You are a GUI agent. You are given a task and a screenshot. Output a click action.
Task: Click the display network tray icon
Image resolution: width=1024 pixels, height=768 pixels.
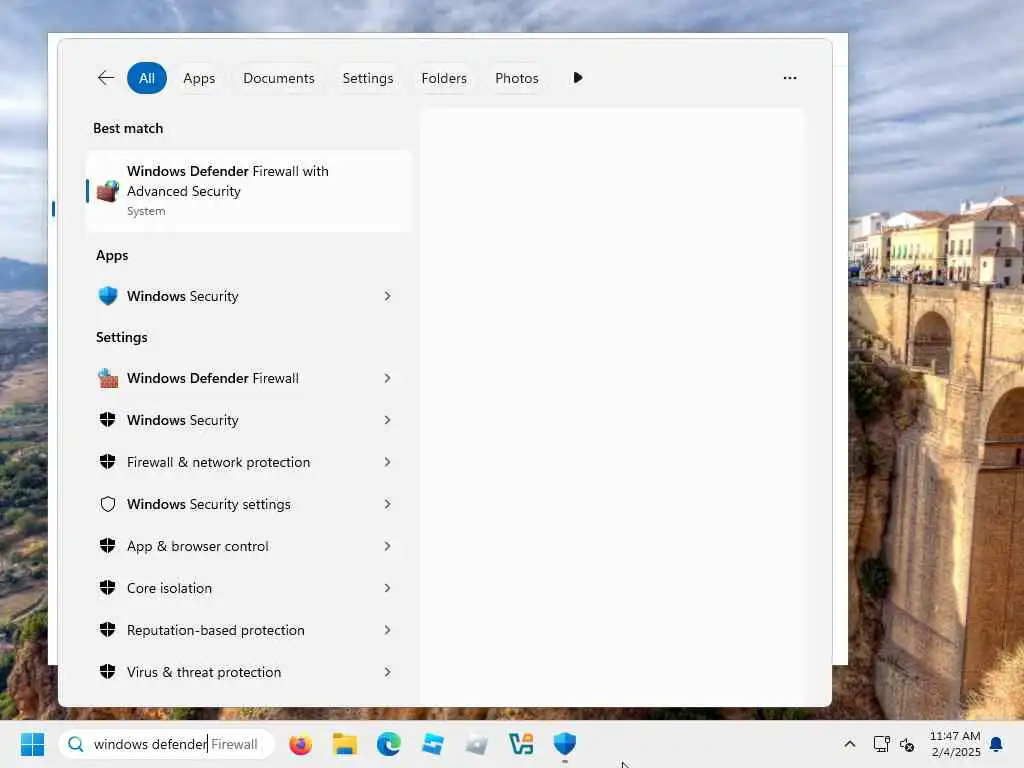(882, 744)
